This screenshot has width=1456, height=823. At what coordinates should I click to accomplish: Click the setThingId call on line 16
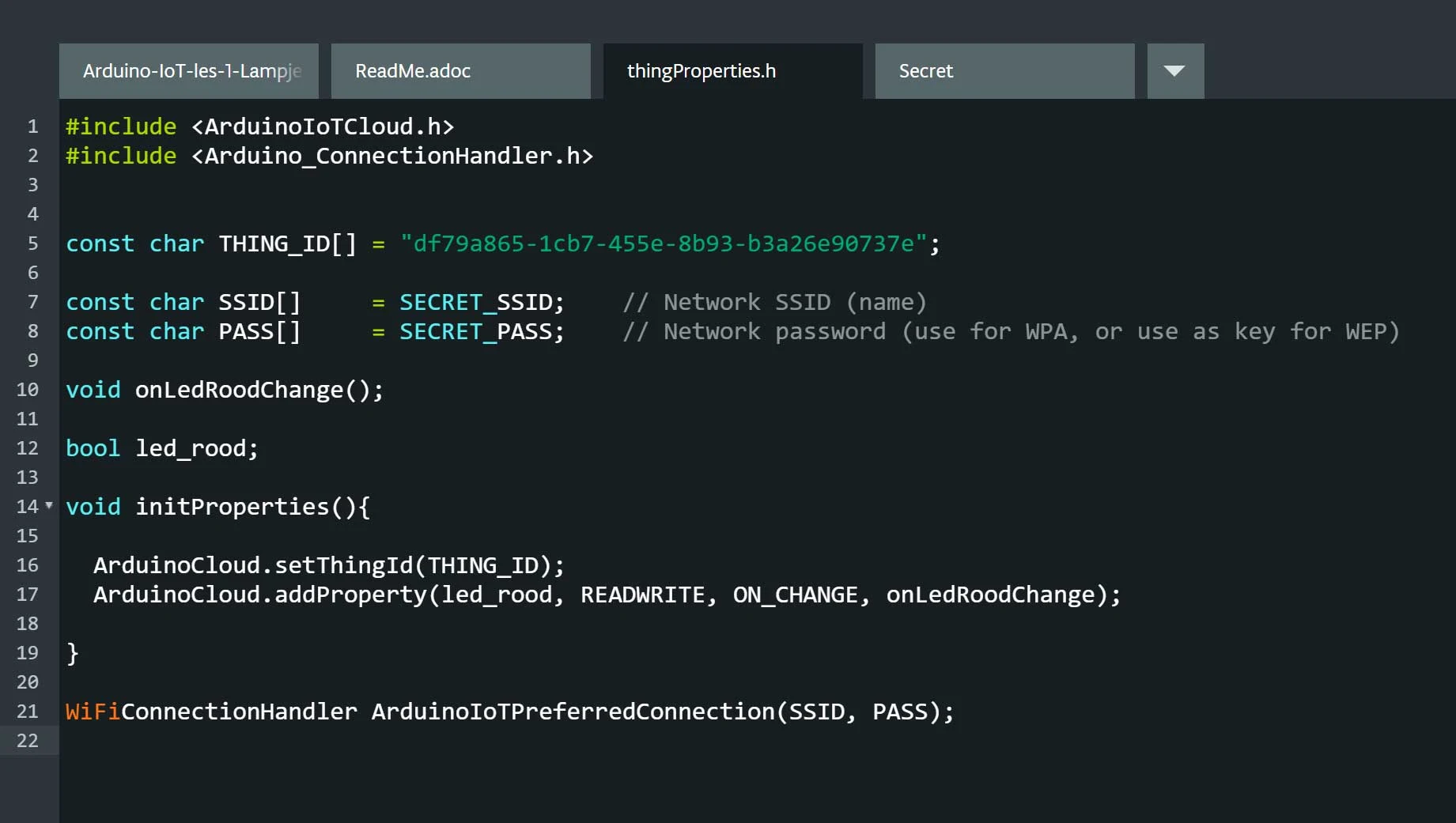(x=344, y=566)
